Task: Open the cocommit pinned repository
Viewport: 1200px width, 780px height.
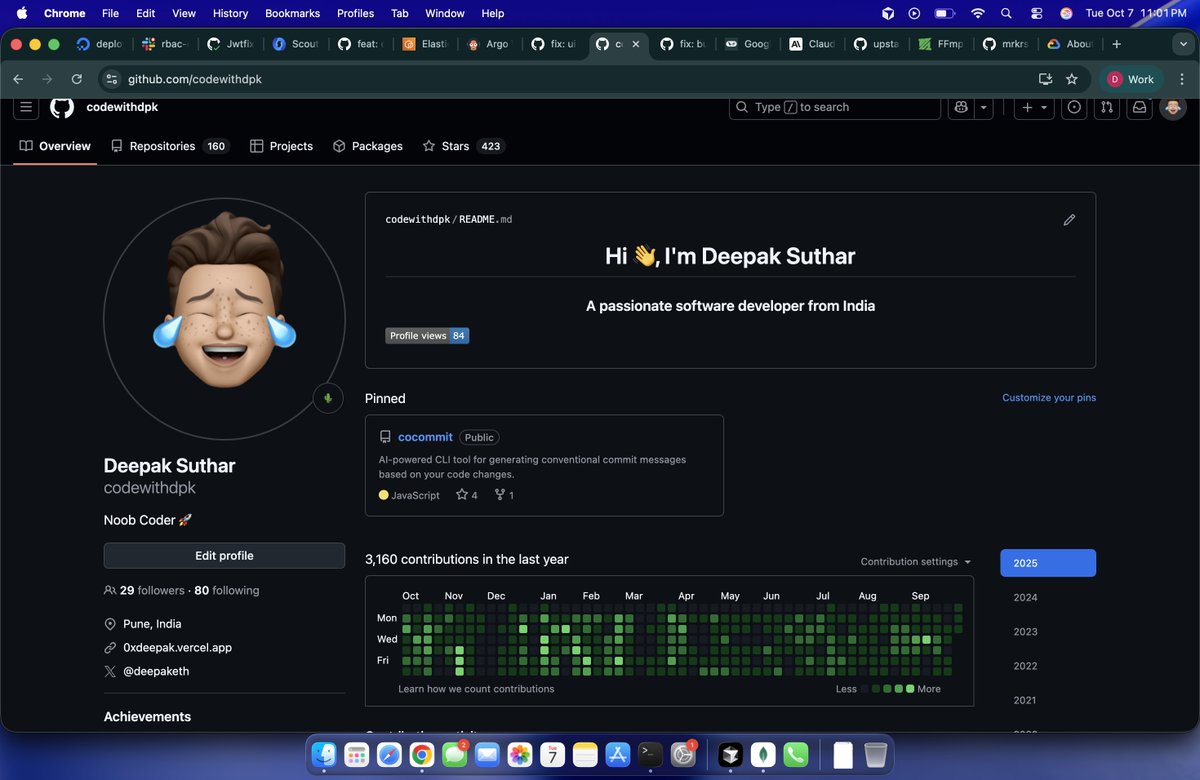Action: 425,437
